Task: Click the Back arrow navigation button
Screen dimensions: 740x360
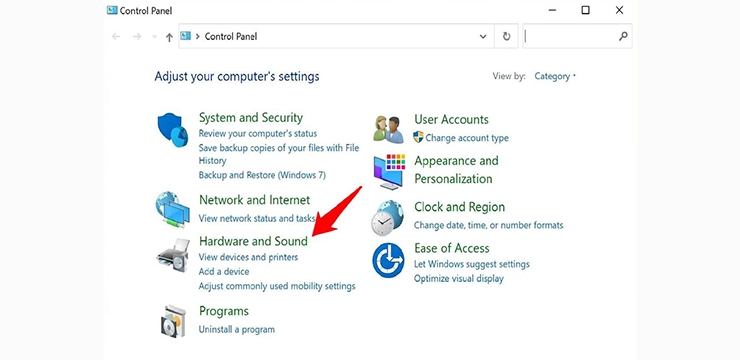Action: pos(116,37)
